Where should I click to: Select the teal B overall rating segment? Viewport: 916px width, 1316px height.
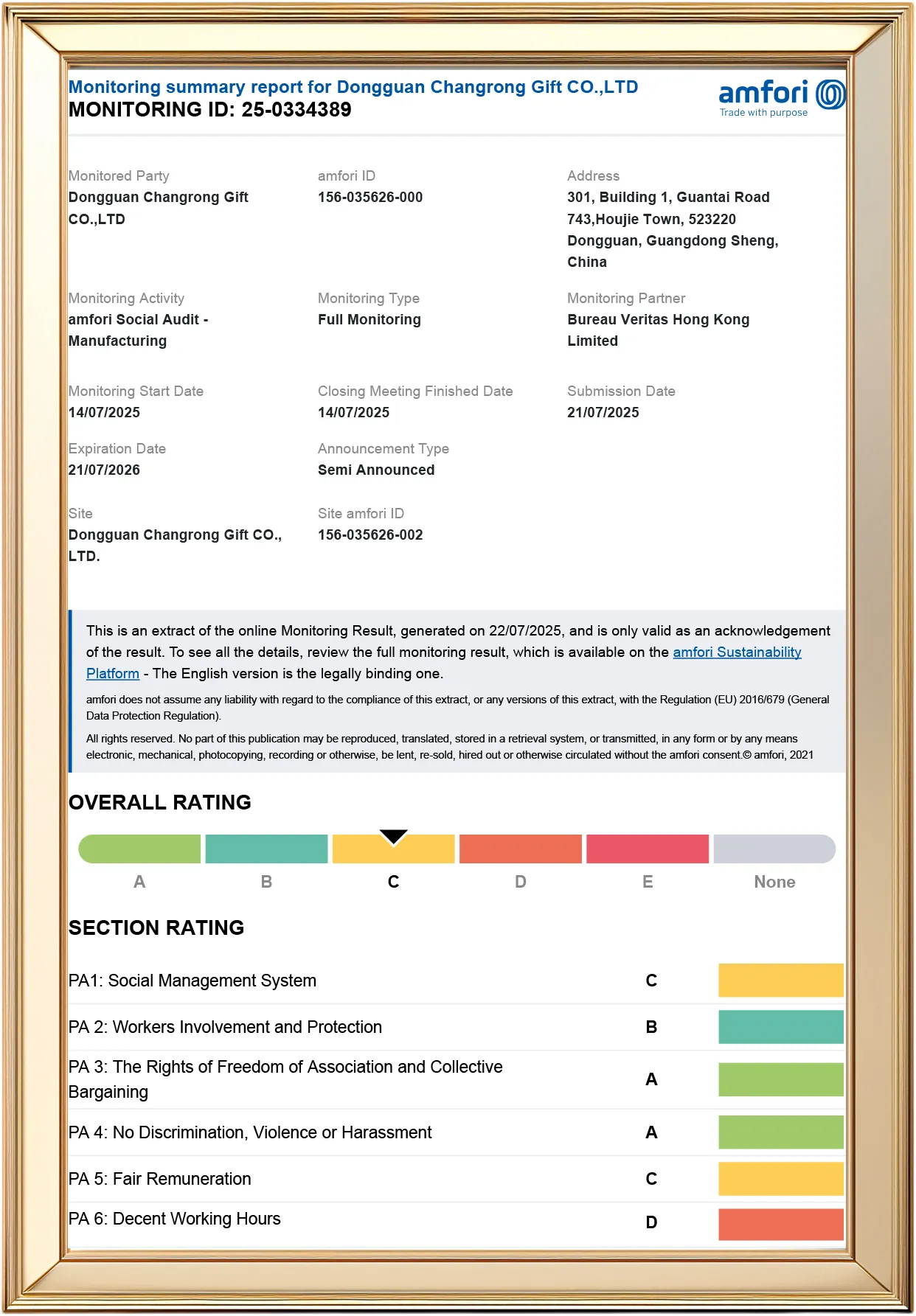(266, 849)
